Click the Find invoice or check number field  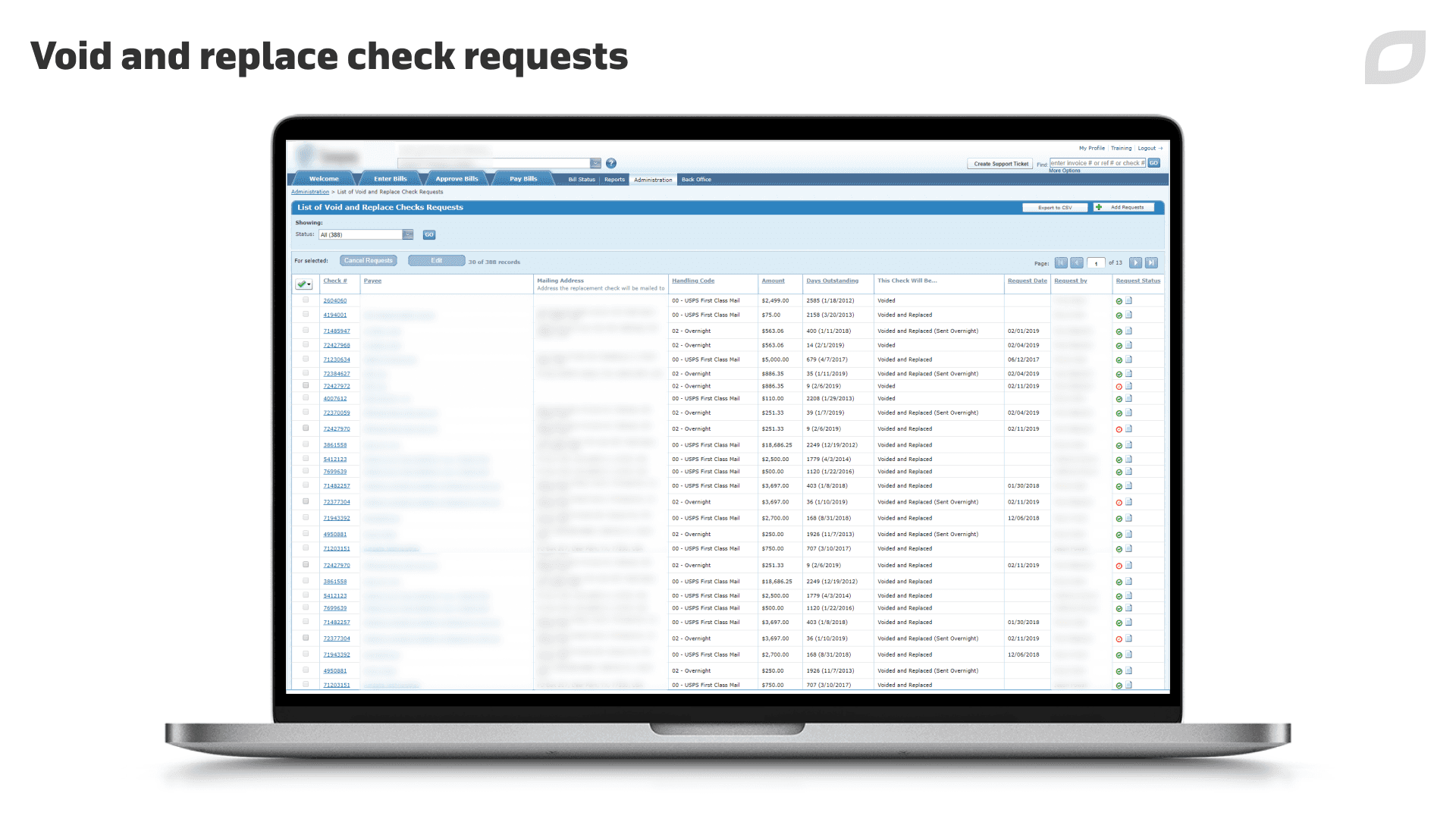[1098, 163]
